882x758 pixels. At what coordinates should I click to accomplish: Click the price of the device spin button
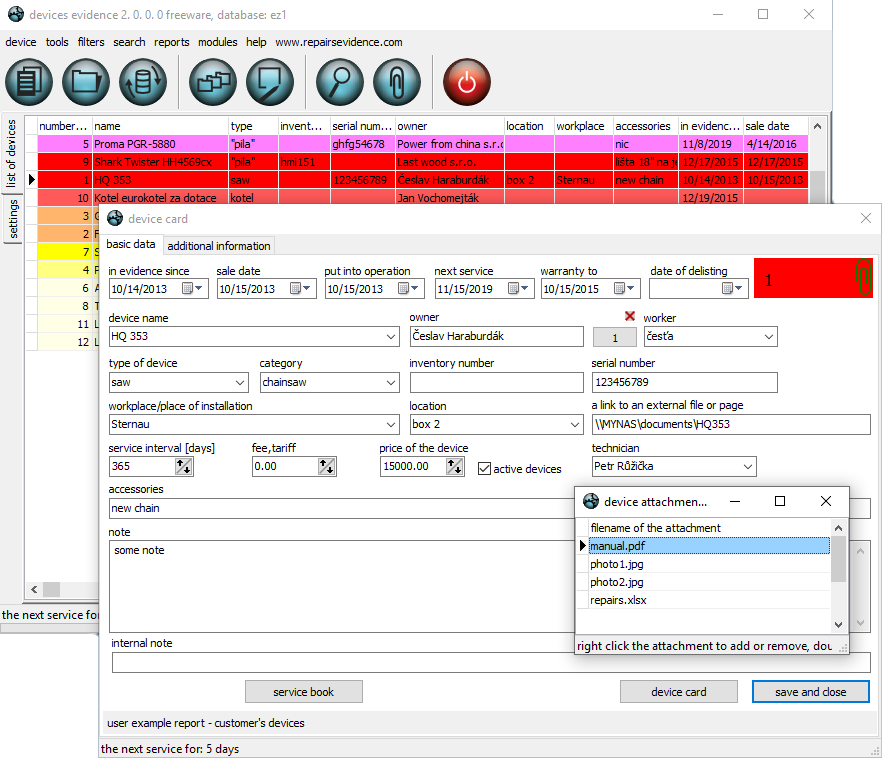tap(454, 466)
